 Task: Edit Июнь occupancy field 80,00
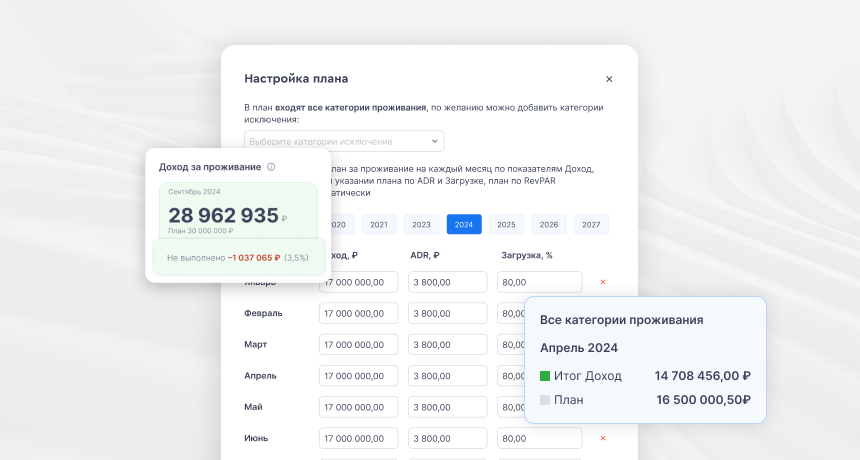pos(540,438)
